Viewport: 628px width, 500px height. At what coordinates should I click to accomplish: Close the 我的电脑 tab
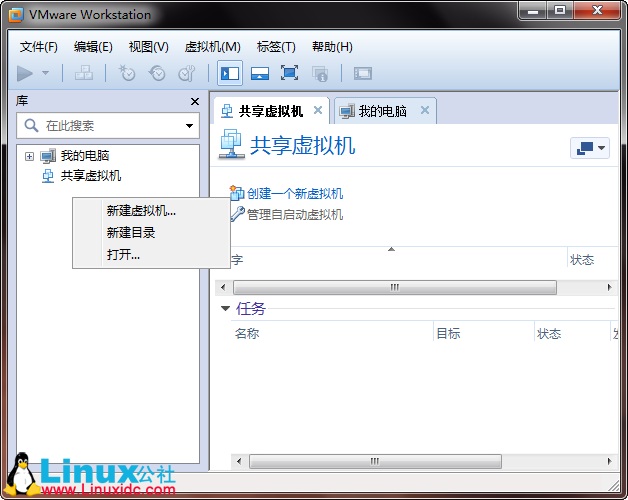tap(425, 110)
